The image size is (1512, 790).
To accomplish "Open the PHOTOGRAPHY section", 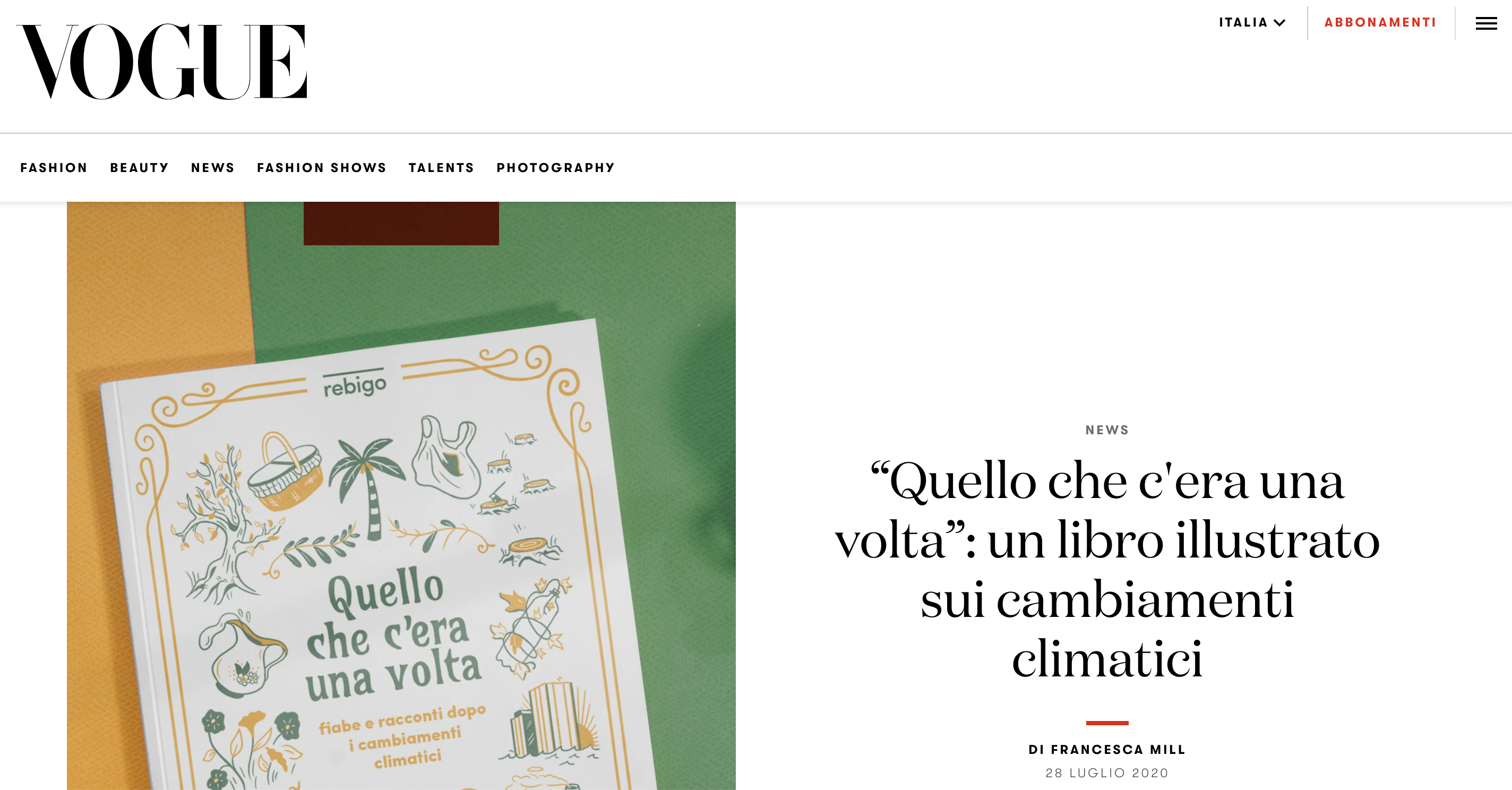I will (x=556, y=168).
